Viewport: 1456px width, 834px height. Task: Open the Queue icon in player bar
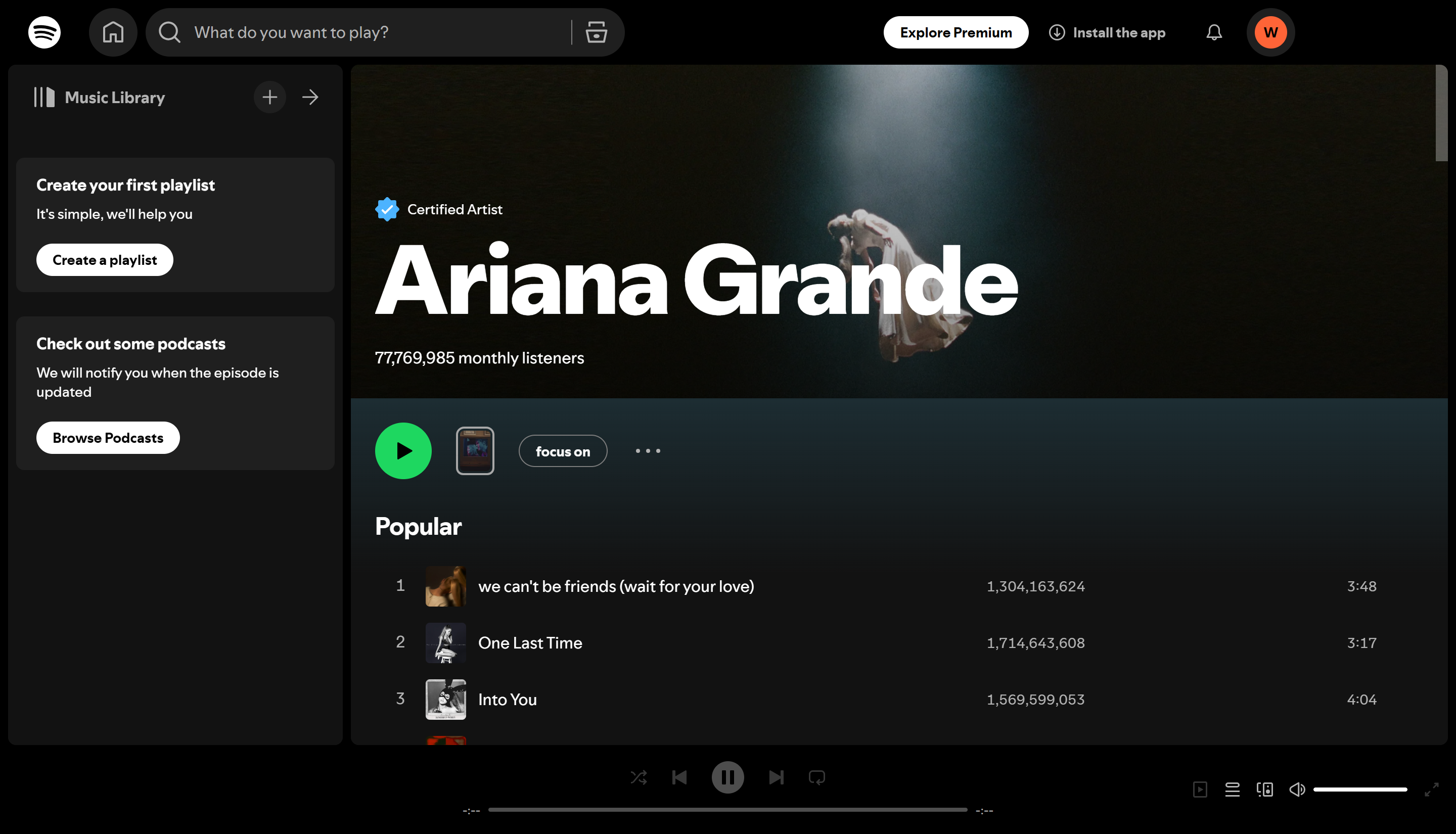(1232, 790)
